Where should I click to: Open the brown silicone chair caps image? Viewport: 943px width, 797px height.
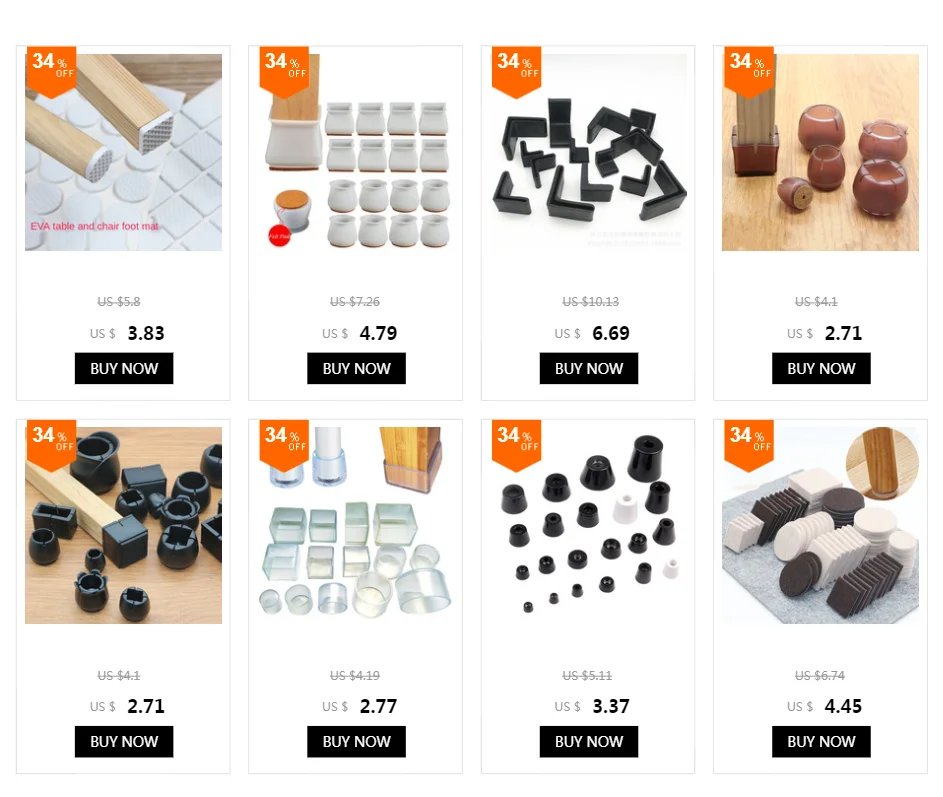[x=820, y=152]
